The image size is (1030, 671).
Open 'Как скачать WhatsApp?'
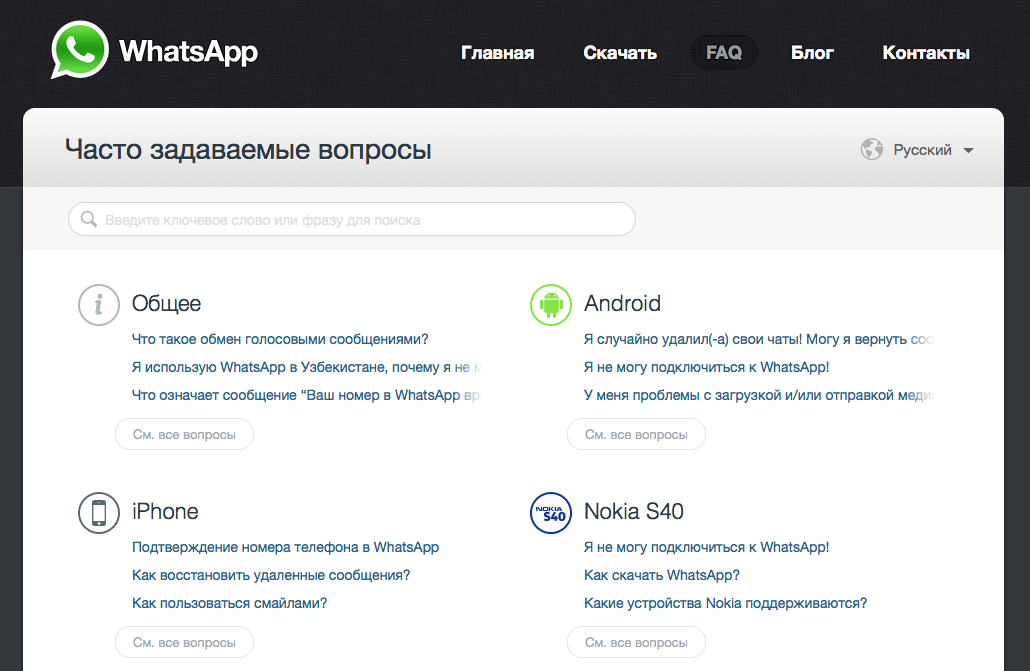point(661,576)
